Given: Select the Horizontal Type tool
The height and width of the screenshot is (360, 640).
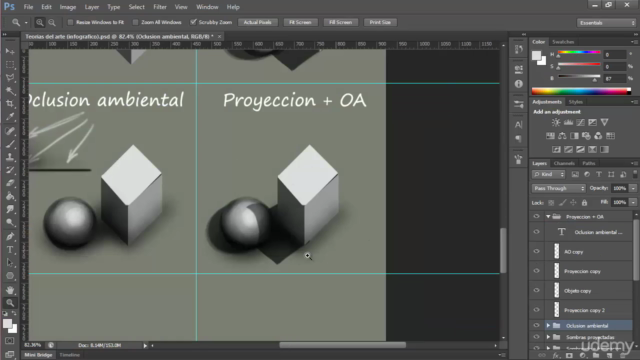Looking at the screenshot, I should coord(10,249).
